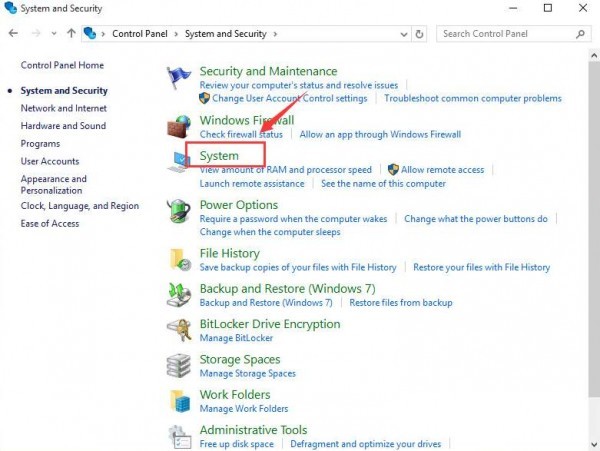Image resolution: width=600 pixels, height=451 pixels.
Task: Click Launch remote assistance link
Action: 252,184
